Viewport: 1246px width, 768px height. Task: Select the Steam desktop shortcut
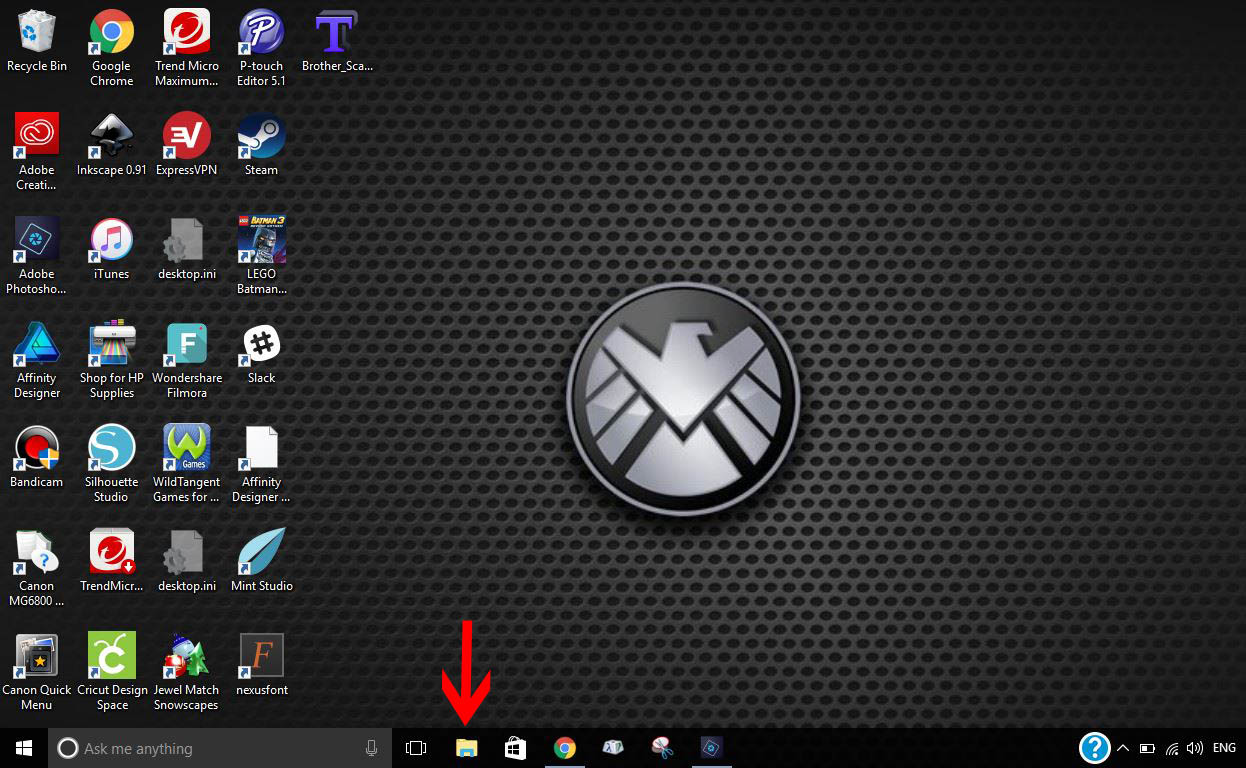[261, 145]
